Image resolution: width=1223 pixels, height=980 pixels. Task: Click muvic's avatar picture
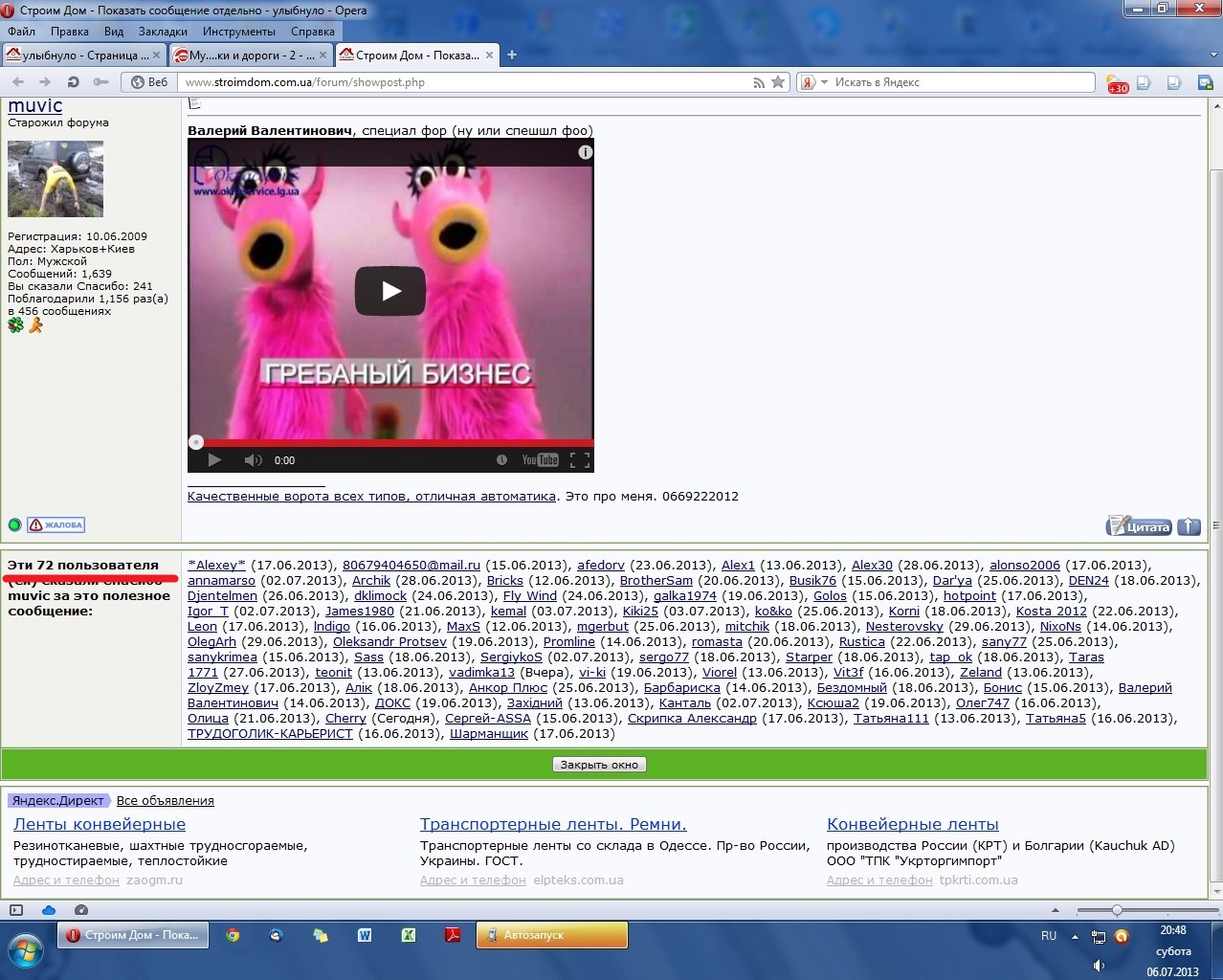(x=56, y=179)
